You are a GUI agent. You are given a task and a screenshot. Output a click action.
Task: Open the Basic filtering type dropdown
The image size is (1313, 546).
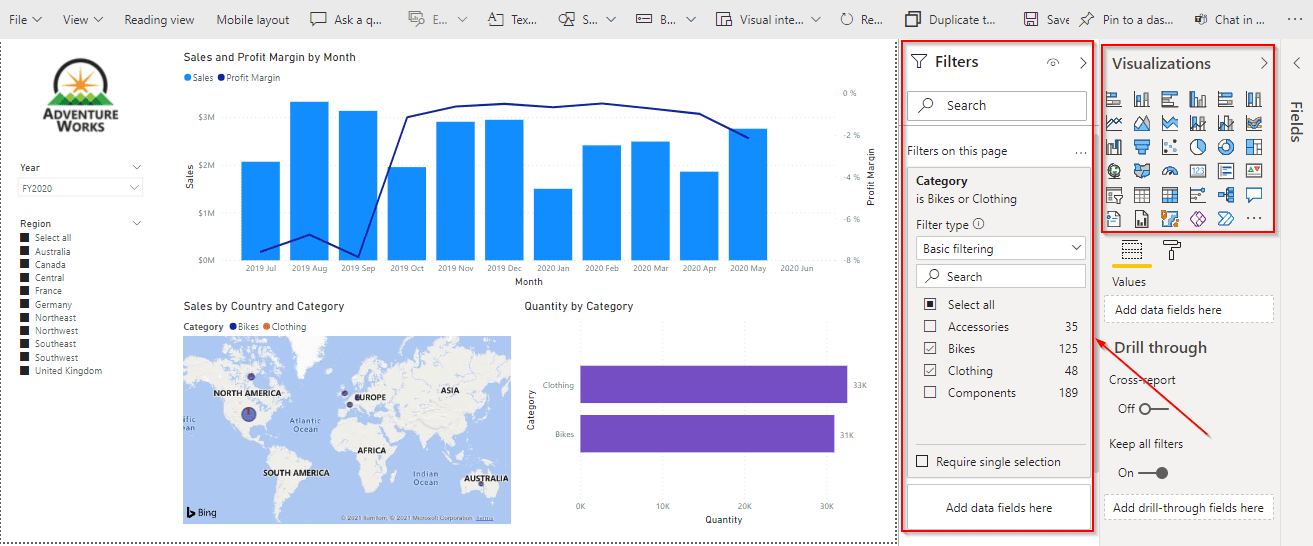click(x=1000, y=248)
